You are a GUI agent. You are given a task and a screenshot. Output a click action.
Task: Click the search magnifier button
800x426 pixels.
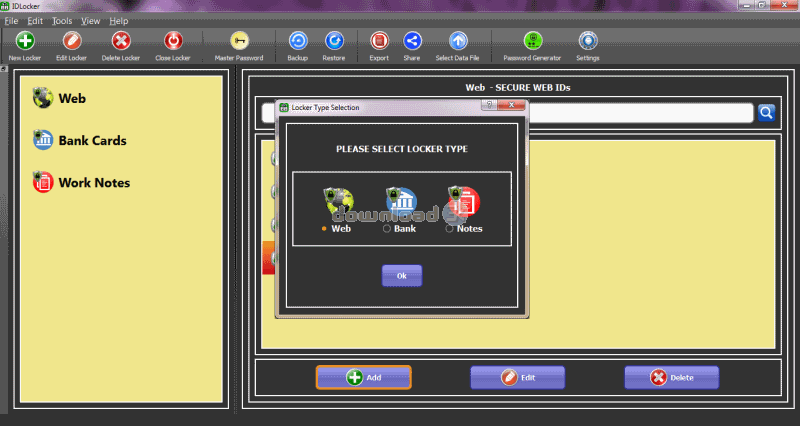click(x=766, y=113)
